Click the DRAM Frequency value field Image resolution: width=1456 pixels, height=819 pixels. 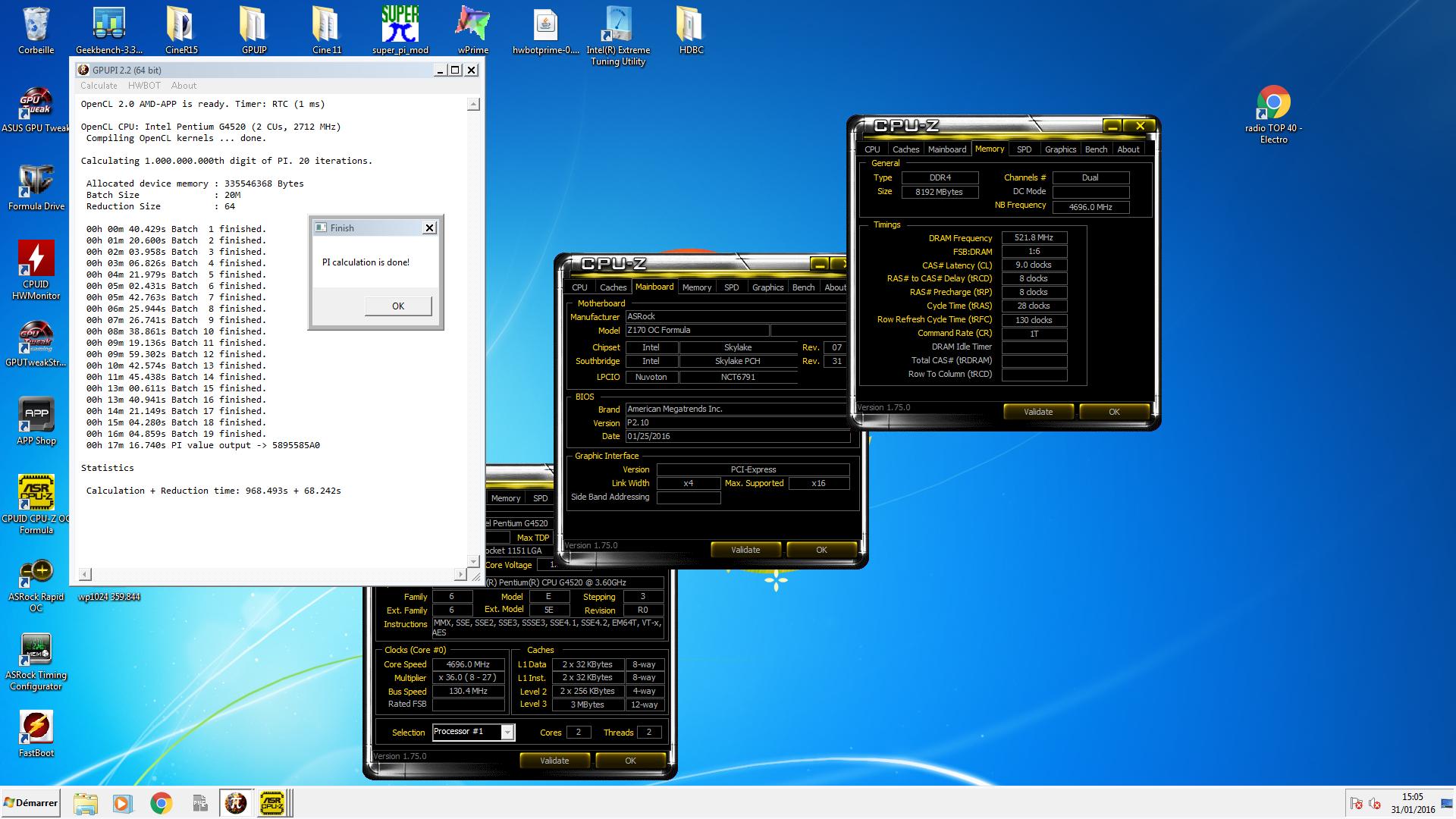coord(1034,237)
